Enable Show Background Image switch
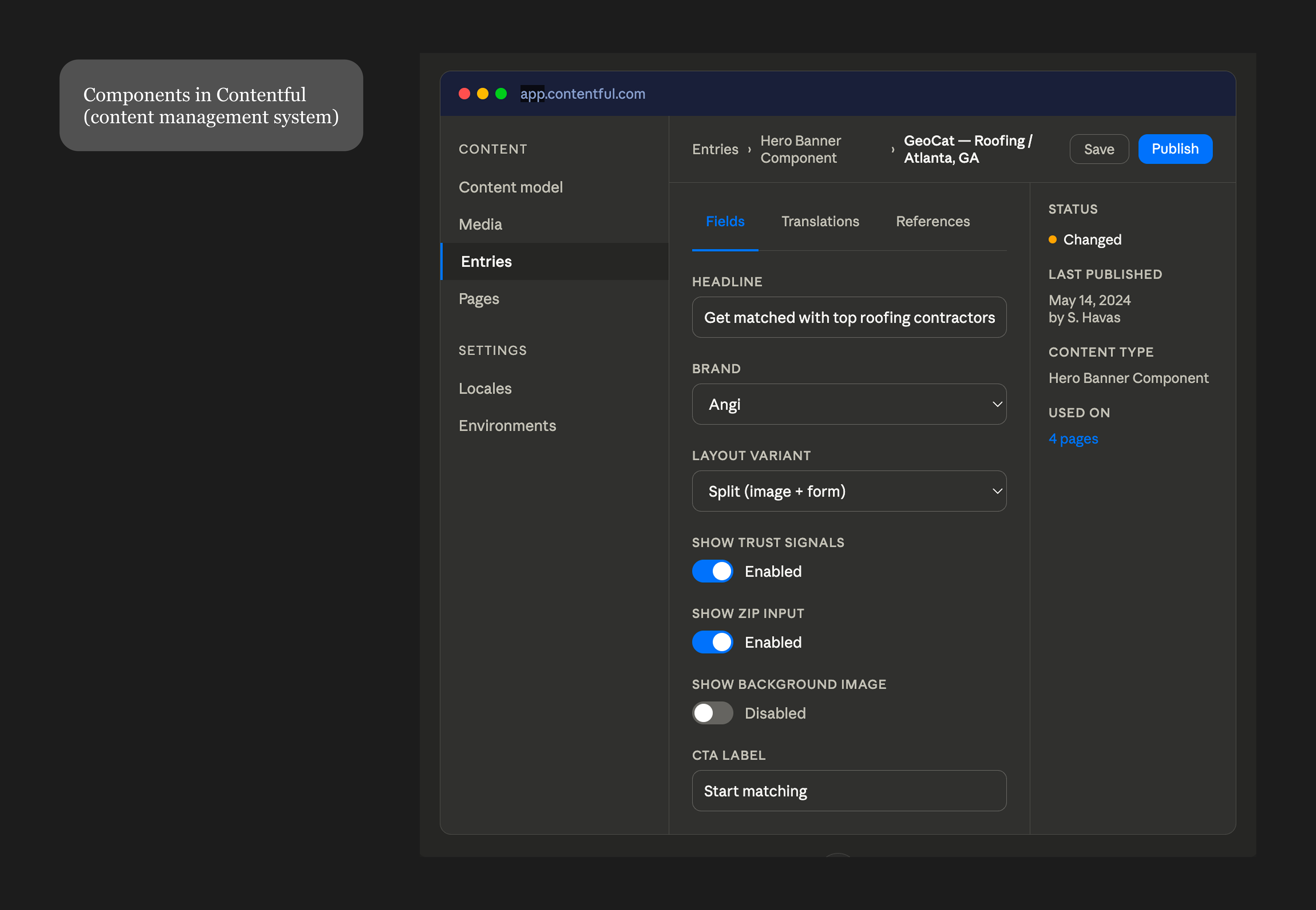The height and width of the screenshot is (910, 1316). click(x=712, y=713)
